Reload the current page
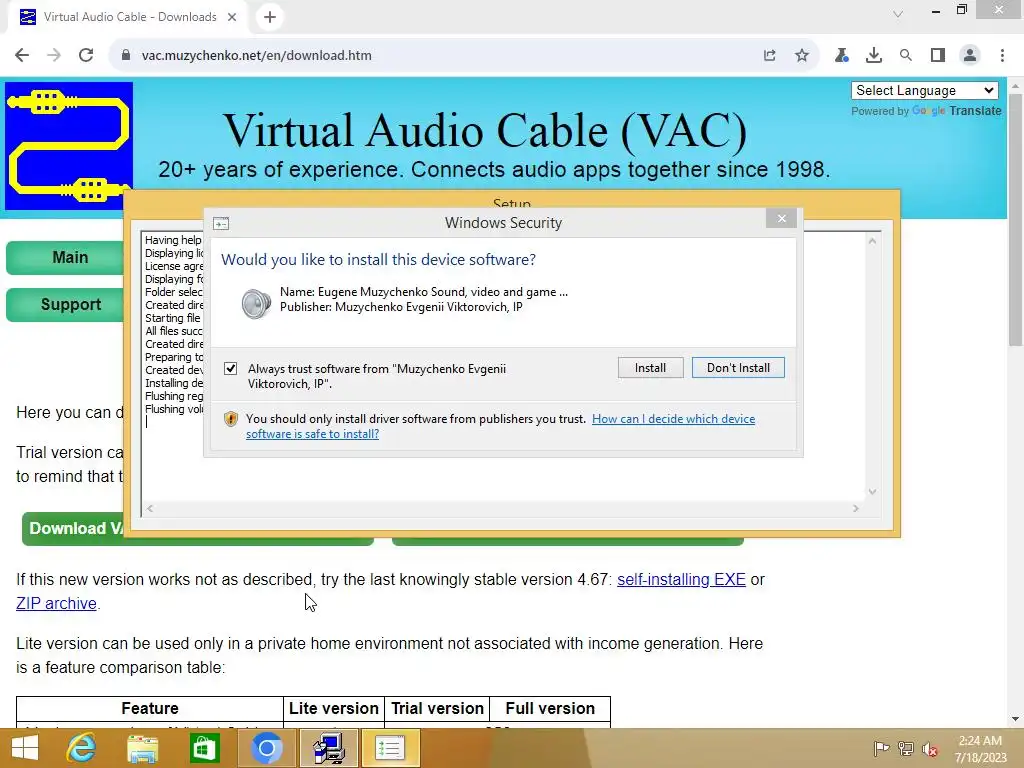The image size is (1024, 768). (x=86, y=56)
